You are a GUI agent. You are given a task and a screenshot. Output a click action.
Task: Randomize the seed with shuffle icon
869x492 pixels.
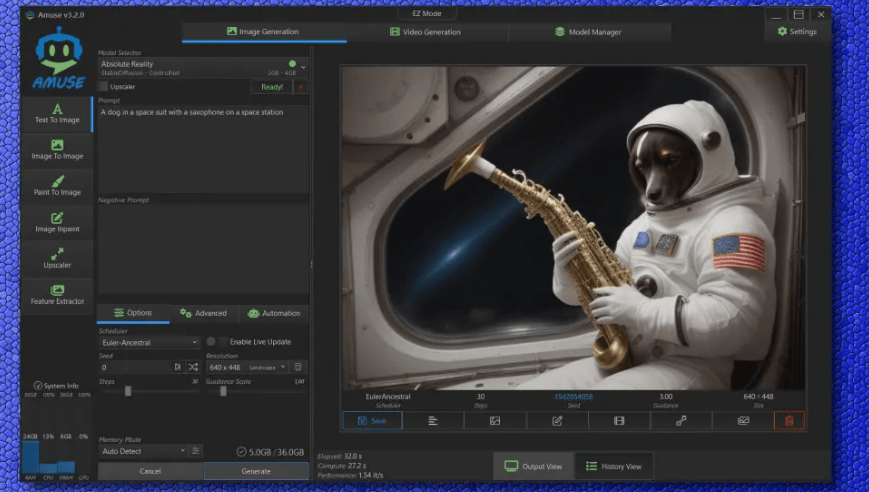[193, 367]
